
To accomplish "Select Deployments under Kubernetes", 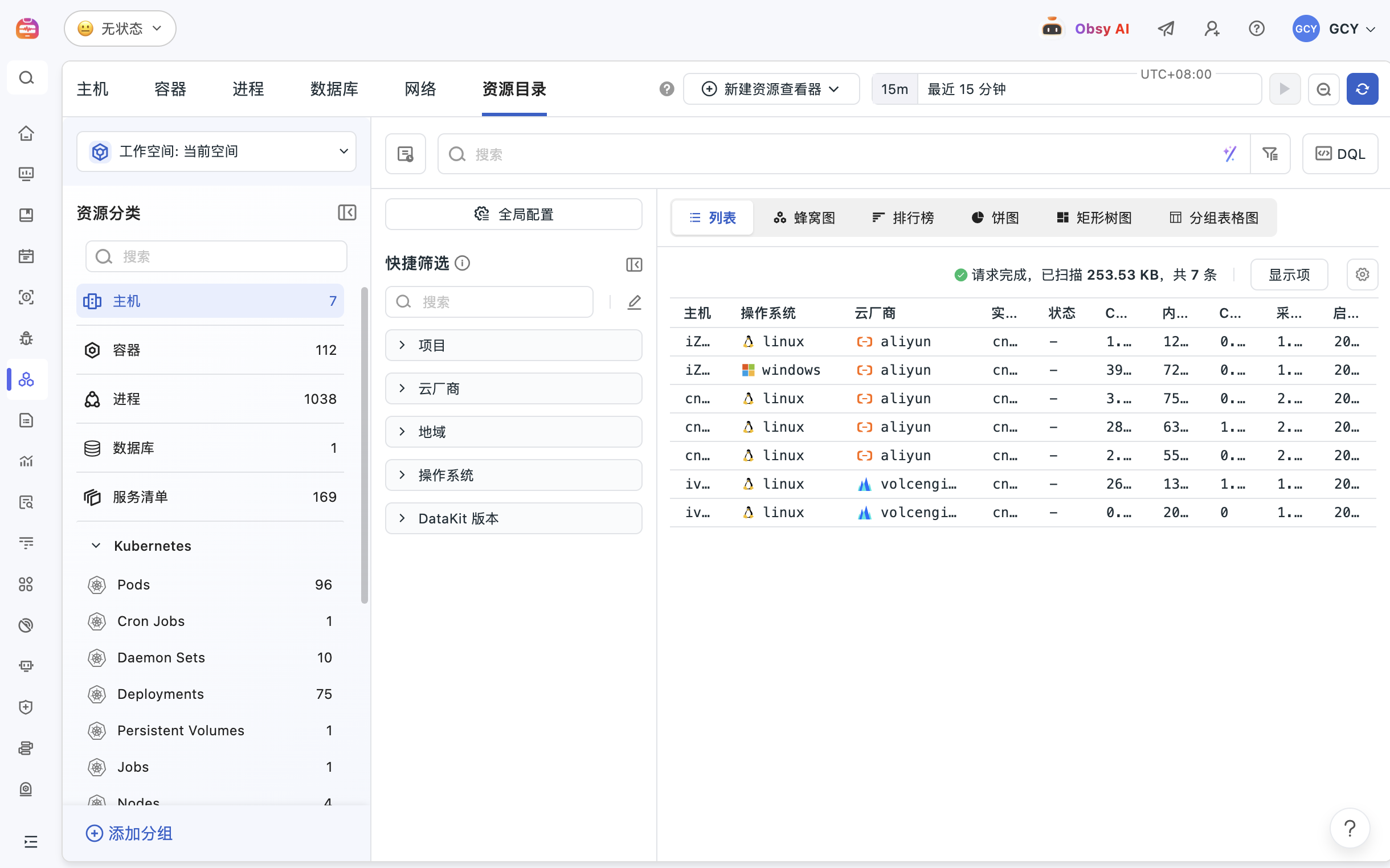I will (210, 694).
